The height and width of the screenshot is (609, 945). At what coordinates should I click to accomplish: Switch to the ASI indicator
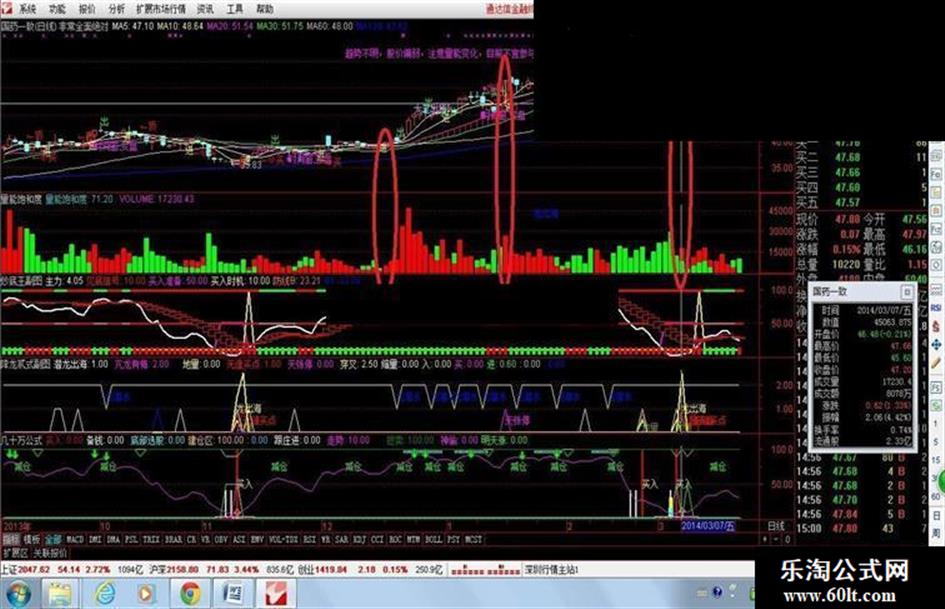point(239,540)
